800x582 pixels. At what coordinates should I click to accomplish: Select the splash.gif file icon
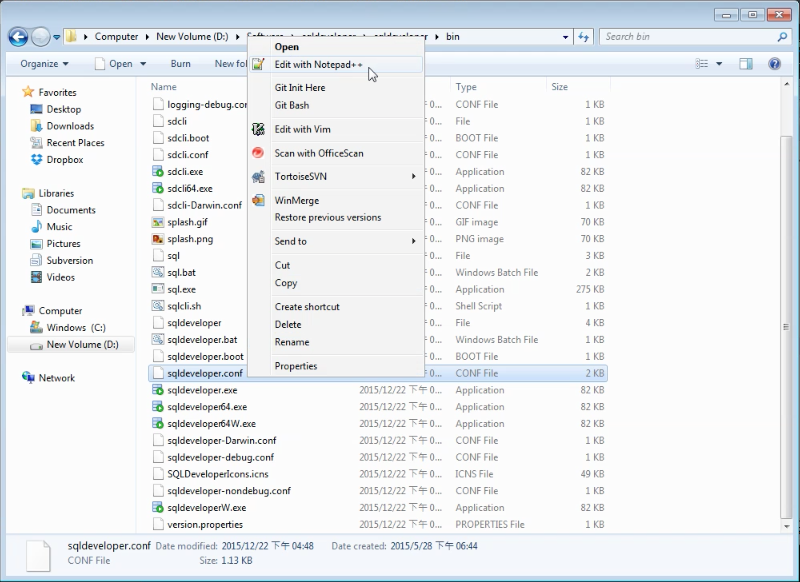(x=158, y=222)
